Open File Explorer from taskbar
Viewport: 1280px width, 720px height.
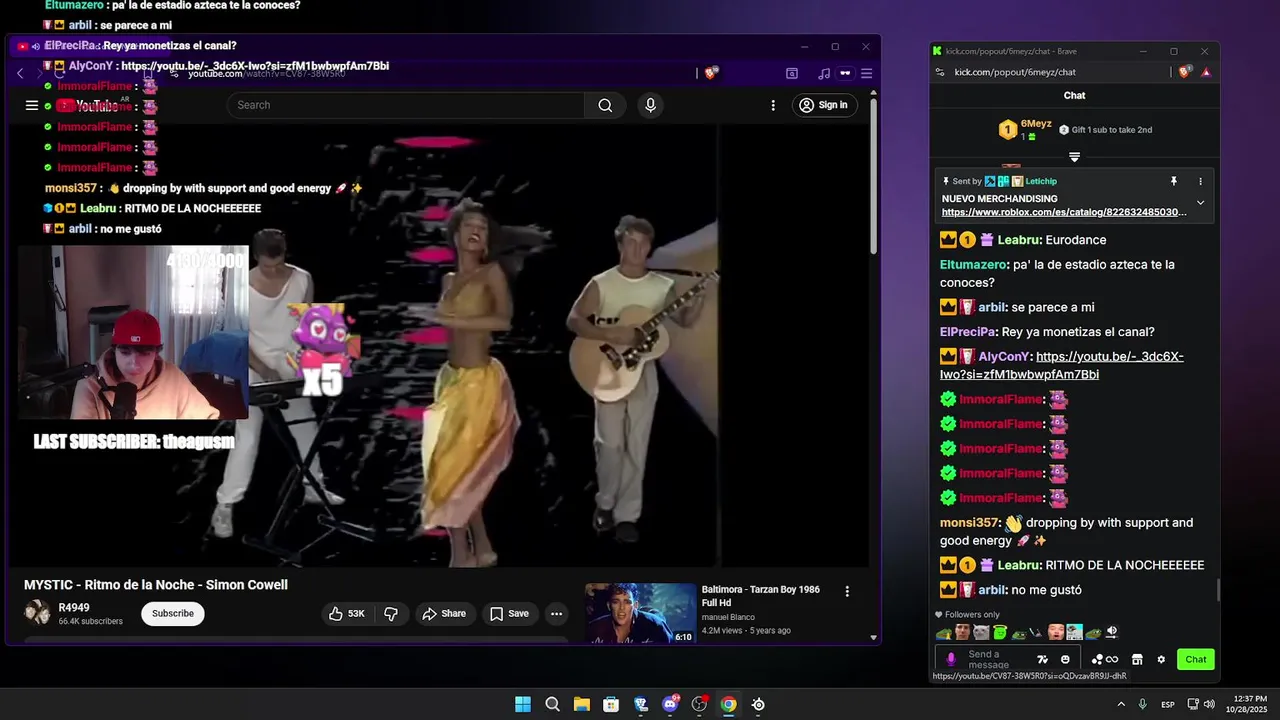click(x=582, y=704)
